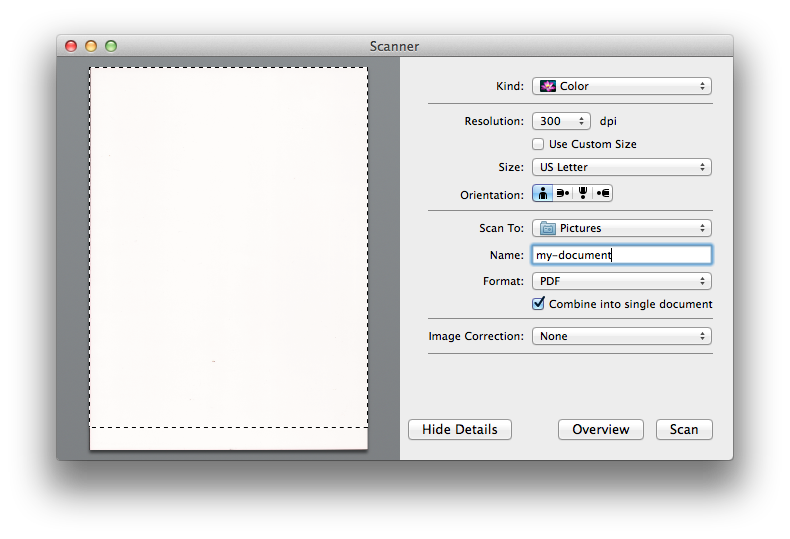Click the scan preview page area
Viewport: 790px width, 539px height.
[x=229, y=258]
